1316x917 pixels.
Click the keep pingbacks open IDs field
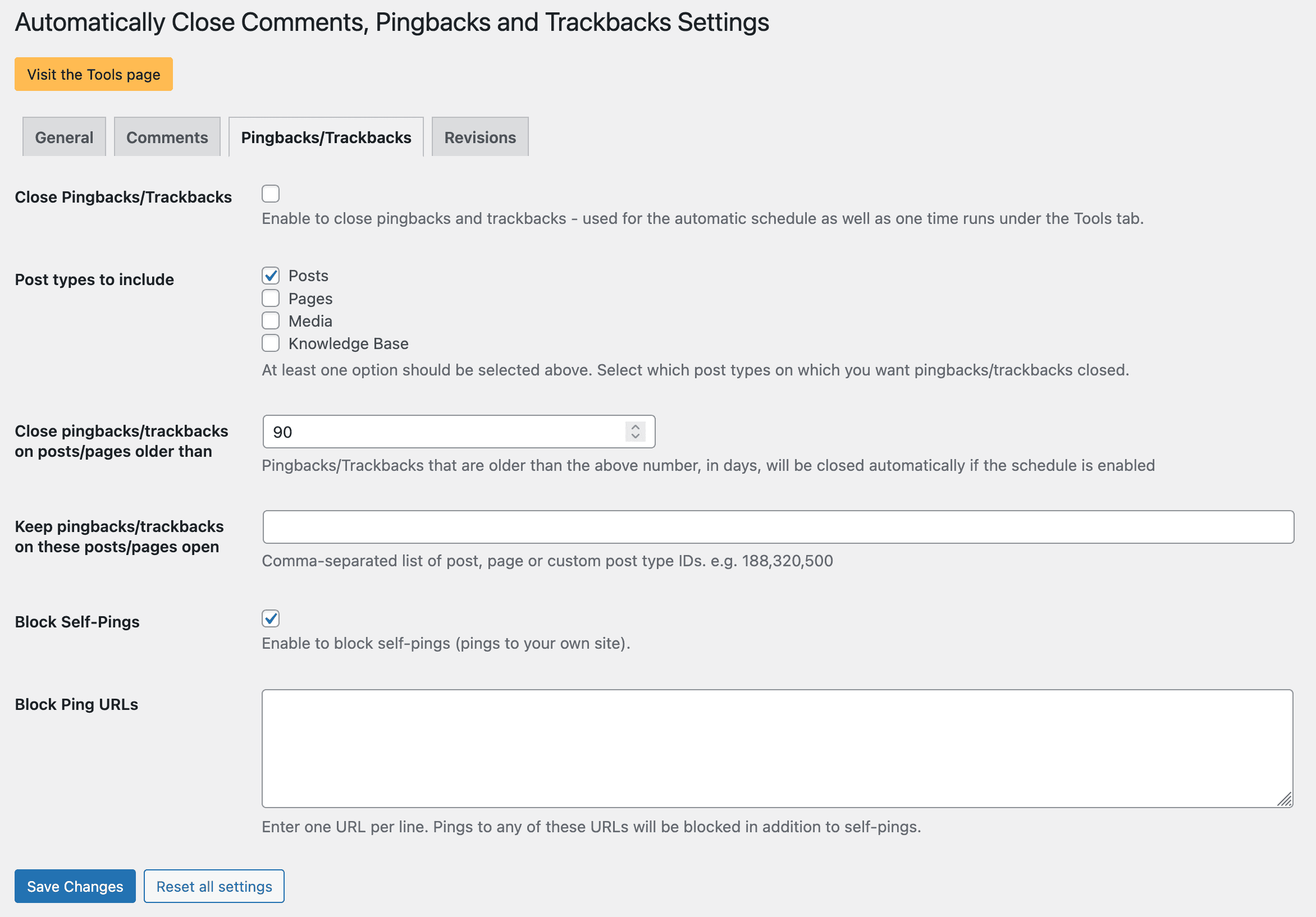[778, 527]
